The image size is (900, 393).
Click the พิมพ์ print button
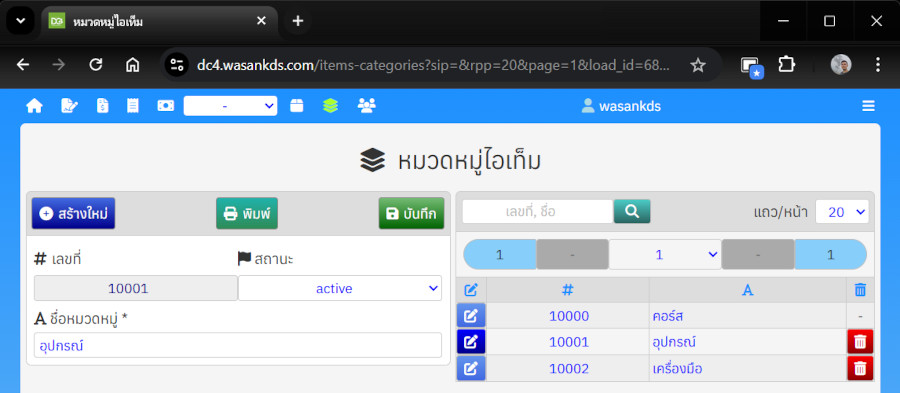tap(247, 213)
